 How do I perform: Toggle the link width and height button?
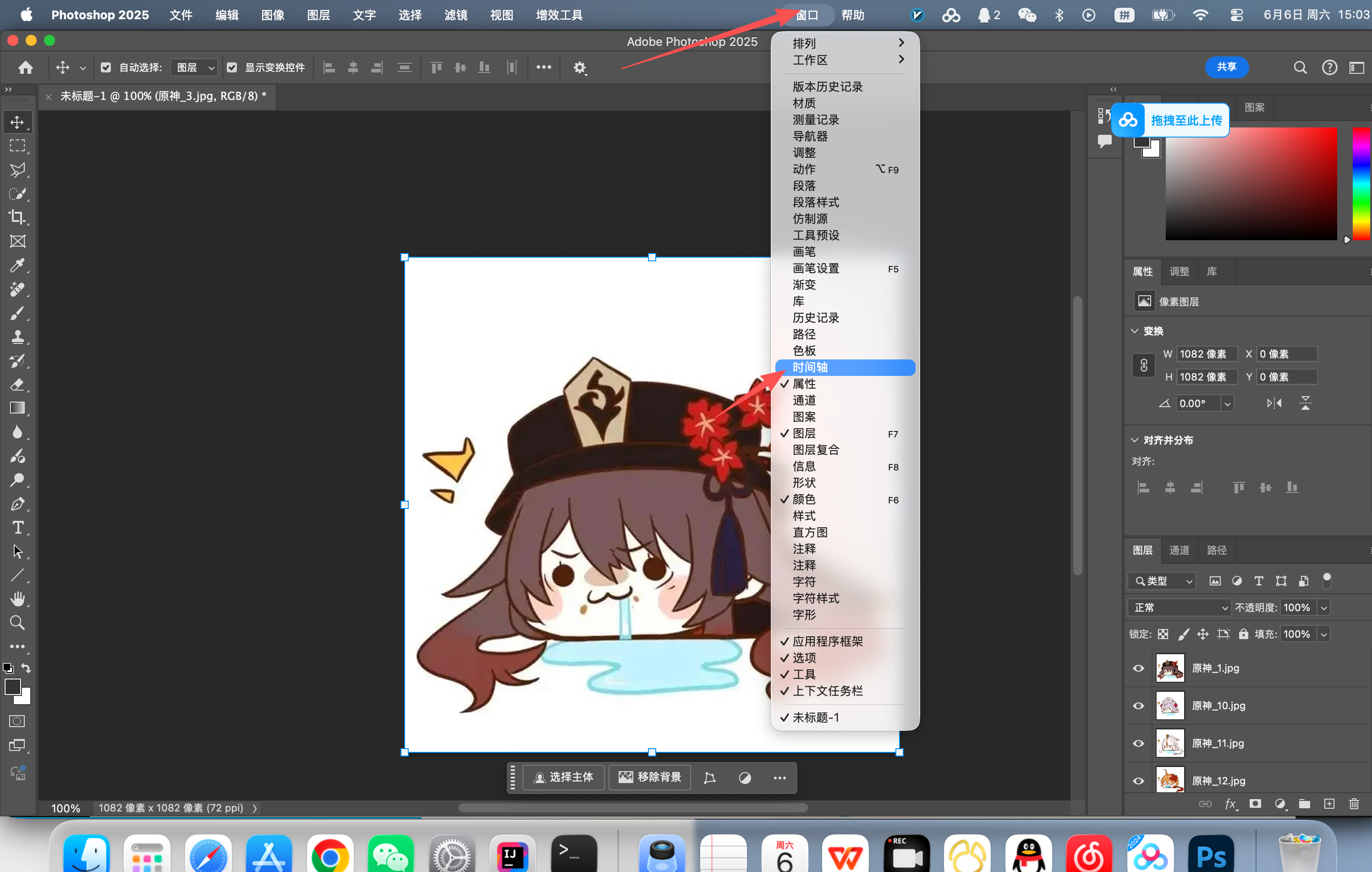pyautogui.click(x=1143, y=365)
